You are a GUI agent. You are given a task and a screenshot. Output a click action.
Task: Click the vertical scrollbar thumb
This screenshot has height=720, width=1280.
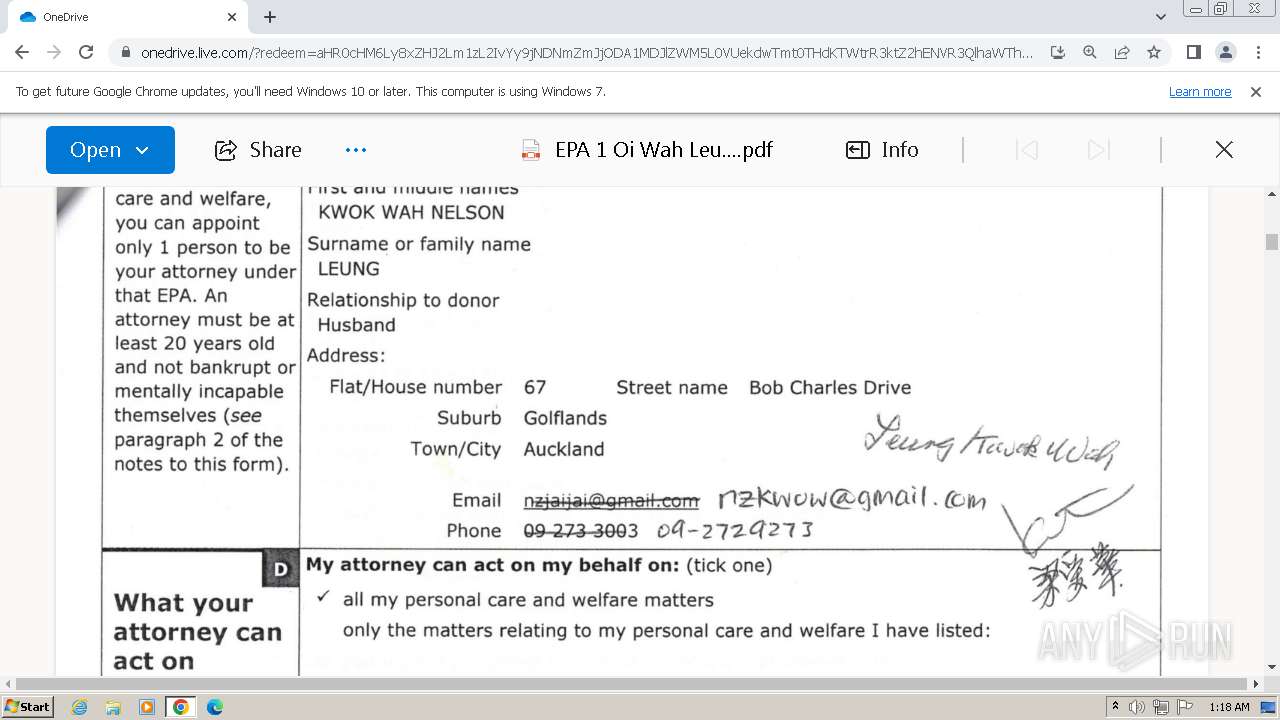coord(1272,242)
